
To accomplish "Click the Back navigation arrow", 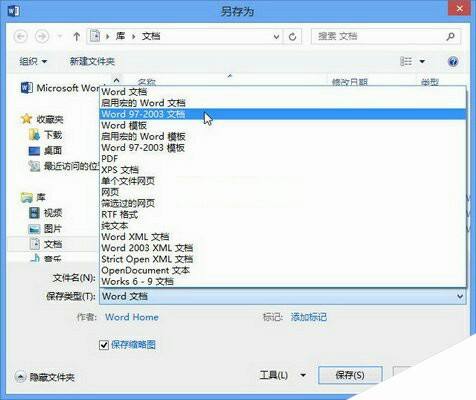I will coord(21,36).
